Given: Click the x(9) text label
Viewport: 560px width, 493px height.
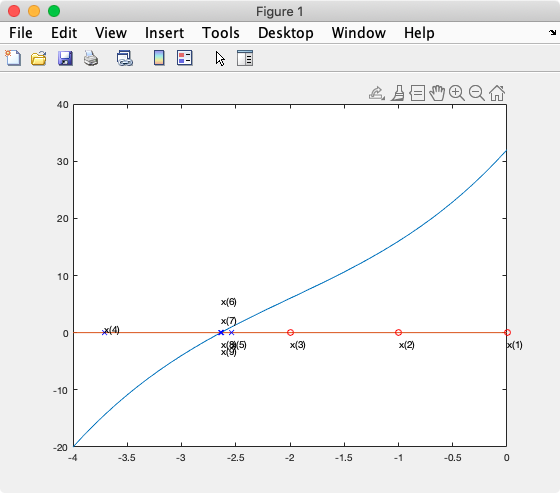Looking at the screenshot, I should coord(229,353).
